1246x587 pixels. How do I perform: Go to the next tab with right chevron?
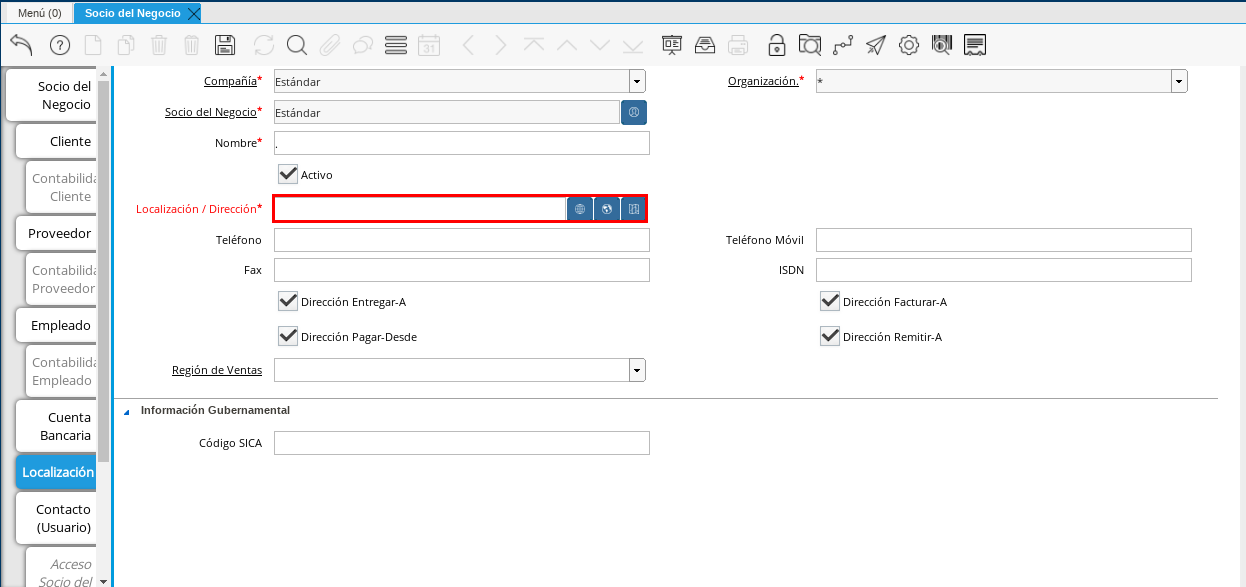(x=501, y=45)
